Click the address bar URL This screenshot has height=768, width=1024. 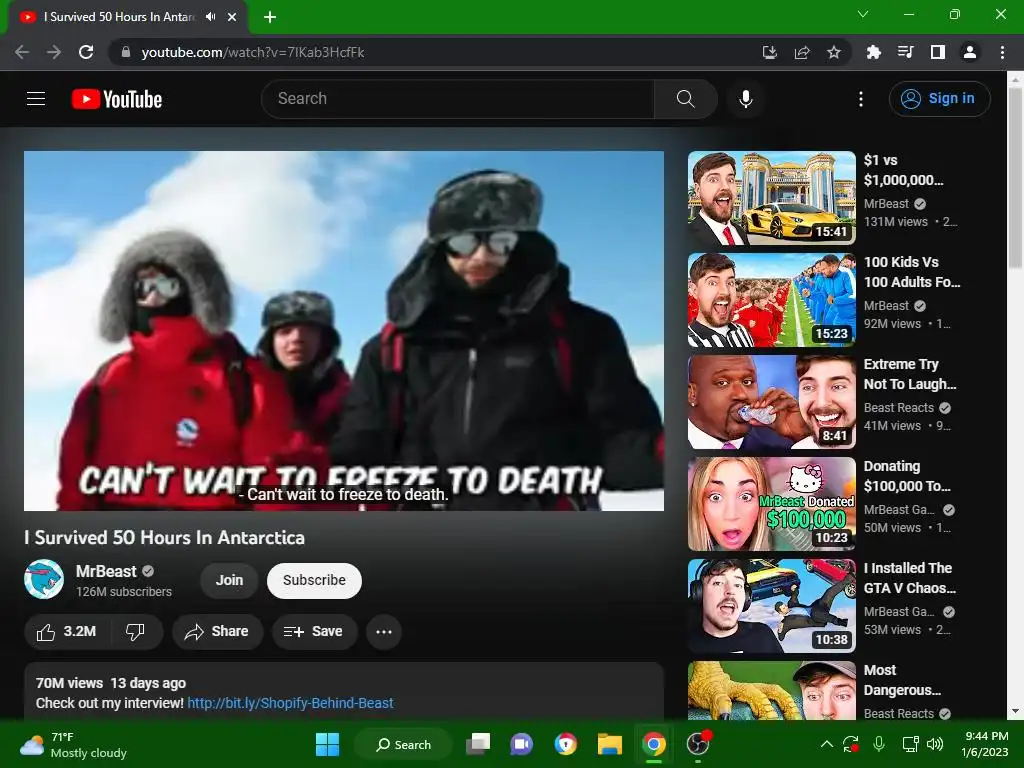tap(253, 52)
